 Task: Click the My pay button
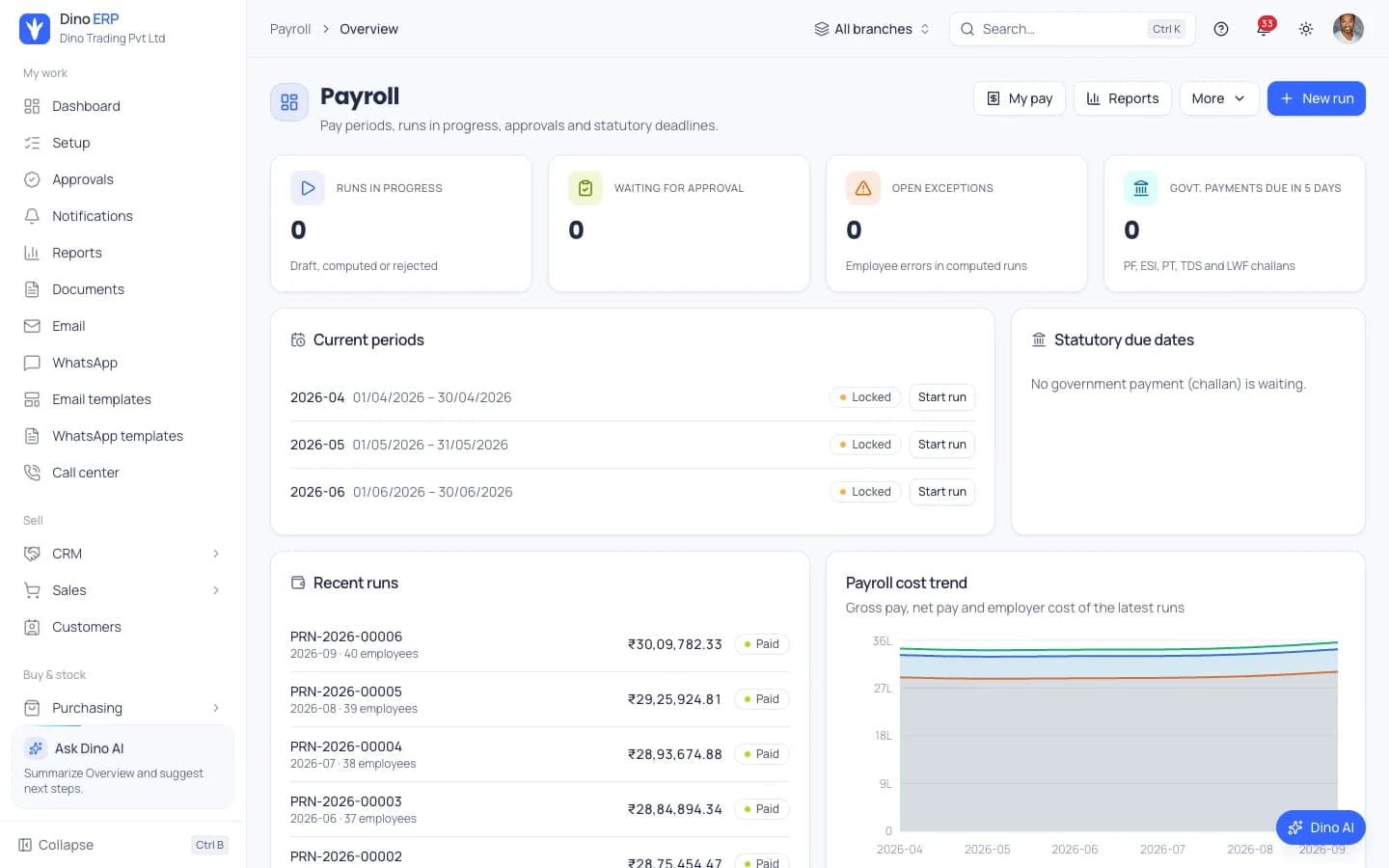click(1020, 98)
